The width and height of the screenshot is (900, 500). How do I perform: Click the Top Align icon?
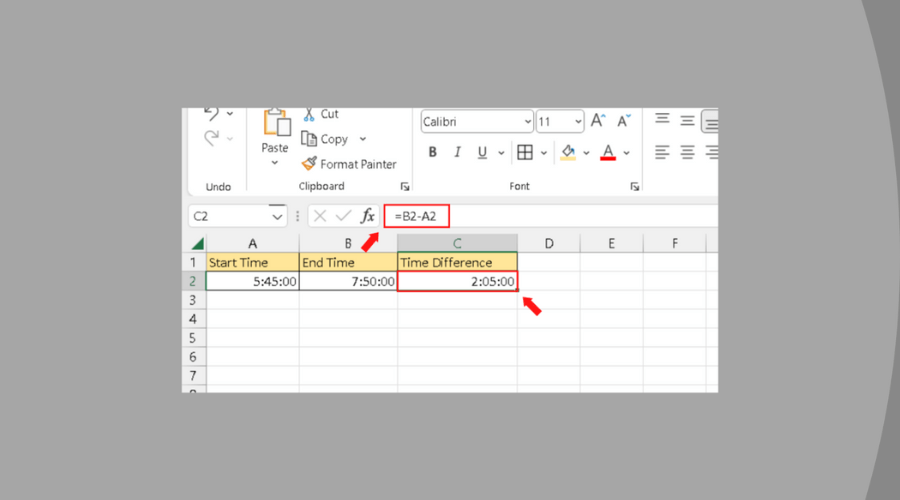click(x=662, y=119)
